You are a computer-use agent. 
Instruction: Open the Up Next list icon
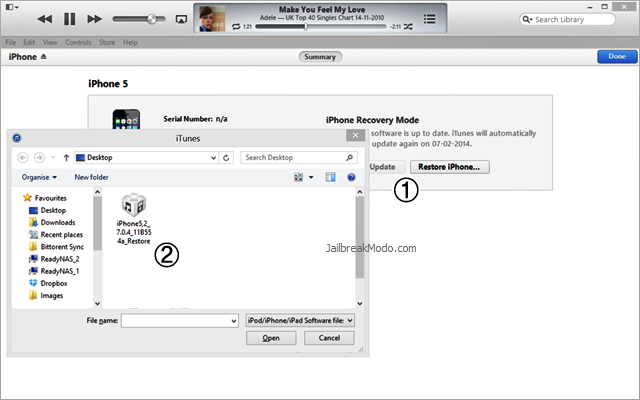point(429,19)
